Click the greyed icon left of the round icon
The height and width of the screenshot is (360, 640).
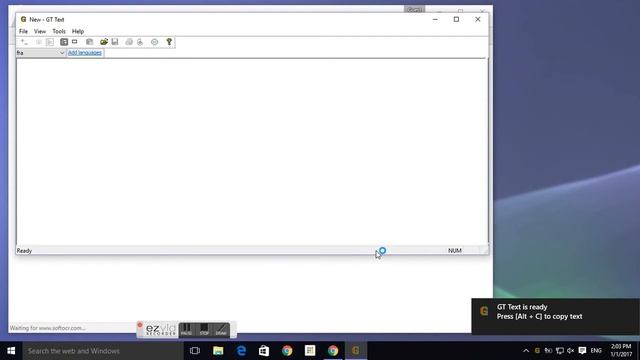tap(140, 42)
